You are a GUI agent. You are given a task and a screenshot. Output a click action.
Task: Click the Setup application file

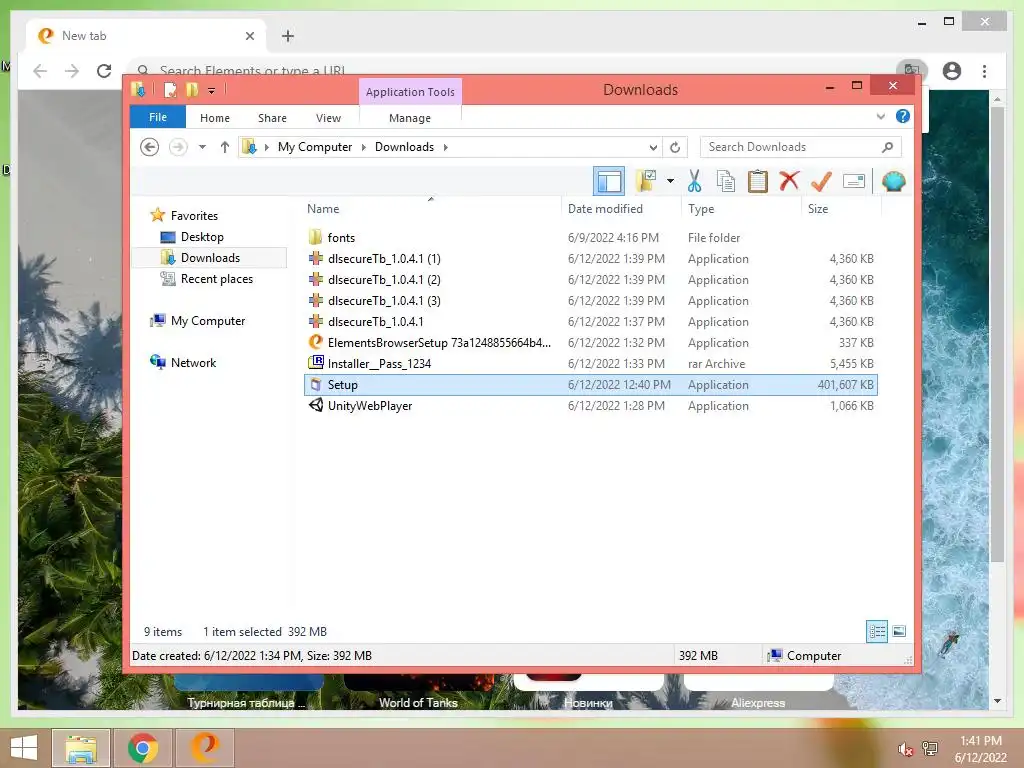[x=591, y=385]
